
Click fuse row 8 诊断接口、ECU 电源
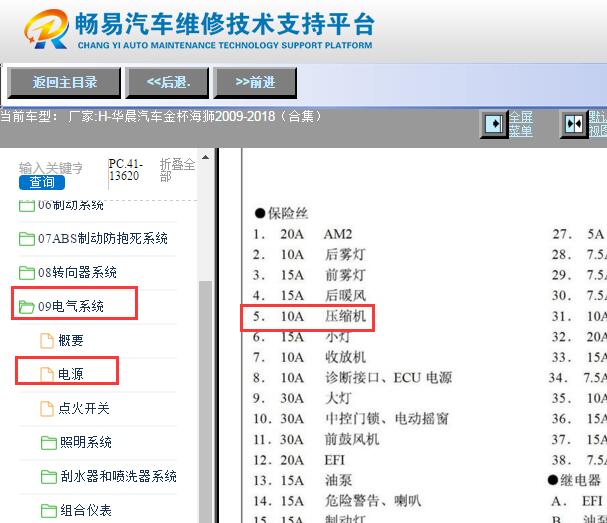pos(352,377)
